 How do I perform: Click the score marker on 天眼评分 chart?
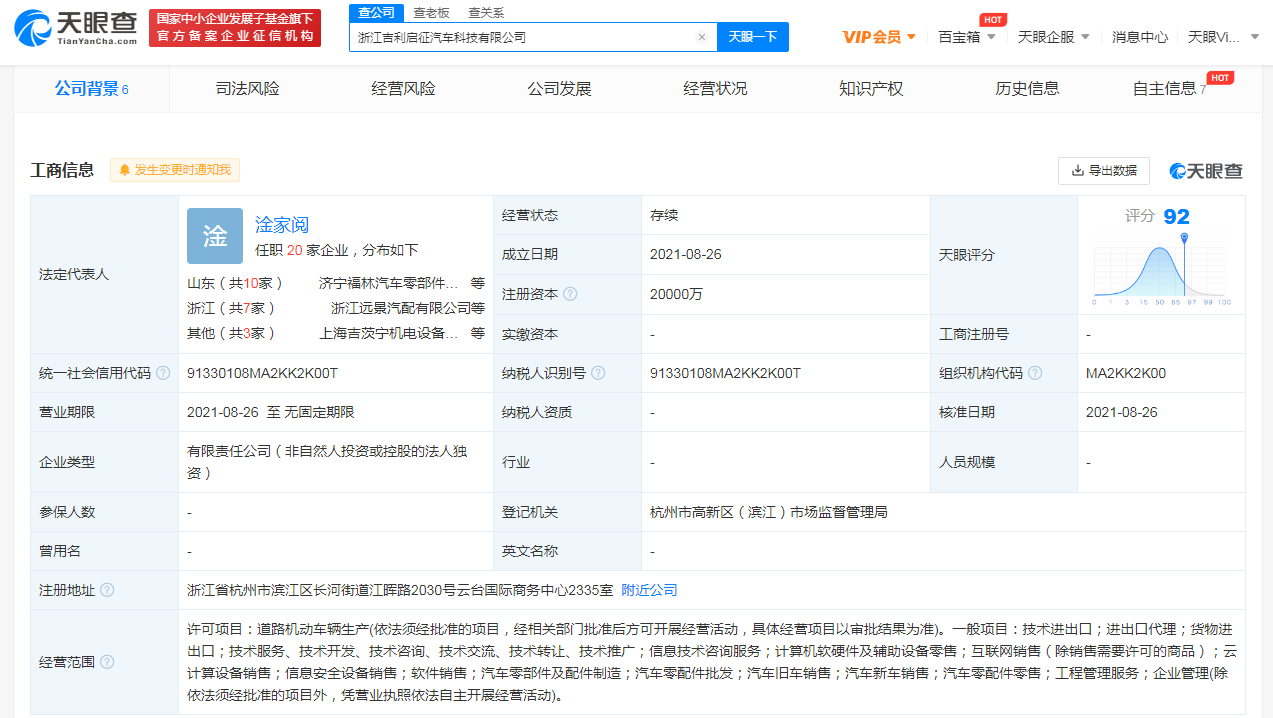pos(1184,238)
